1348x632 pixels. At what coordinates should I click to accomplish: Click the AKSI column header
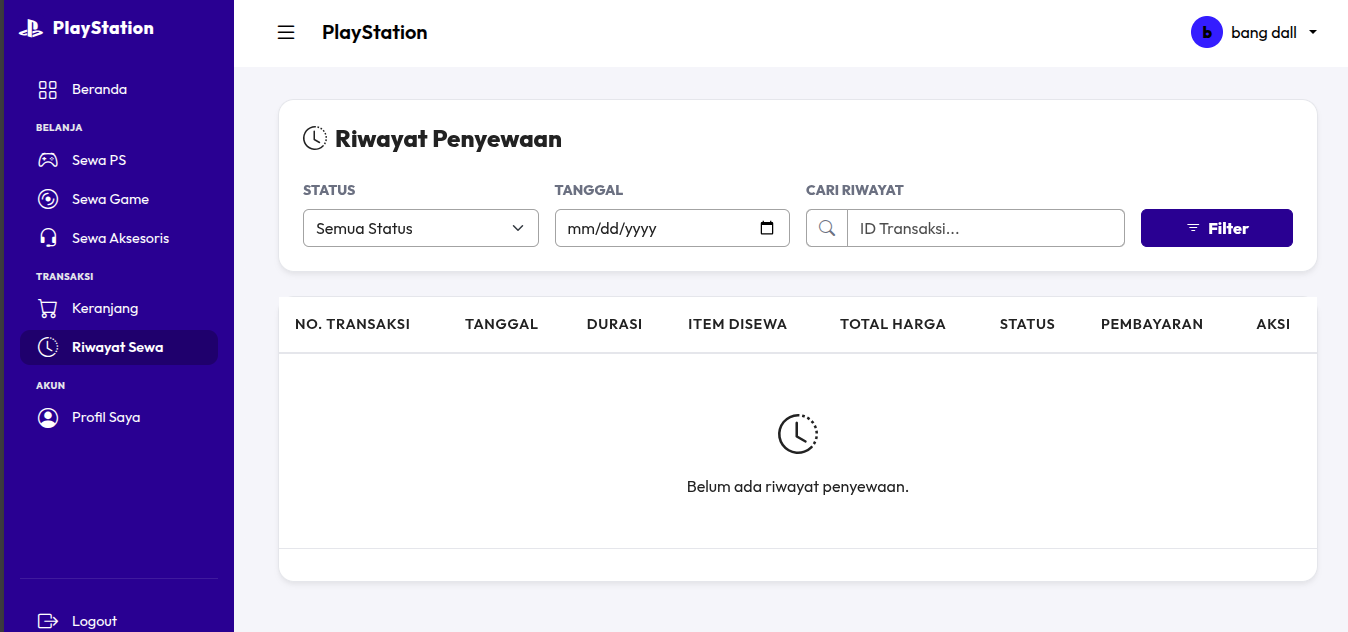click(x=1273, y=324)
